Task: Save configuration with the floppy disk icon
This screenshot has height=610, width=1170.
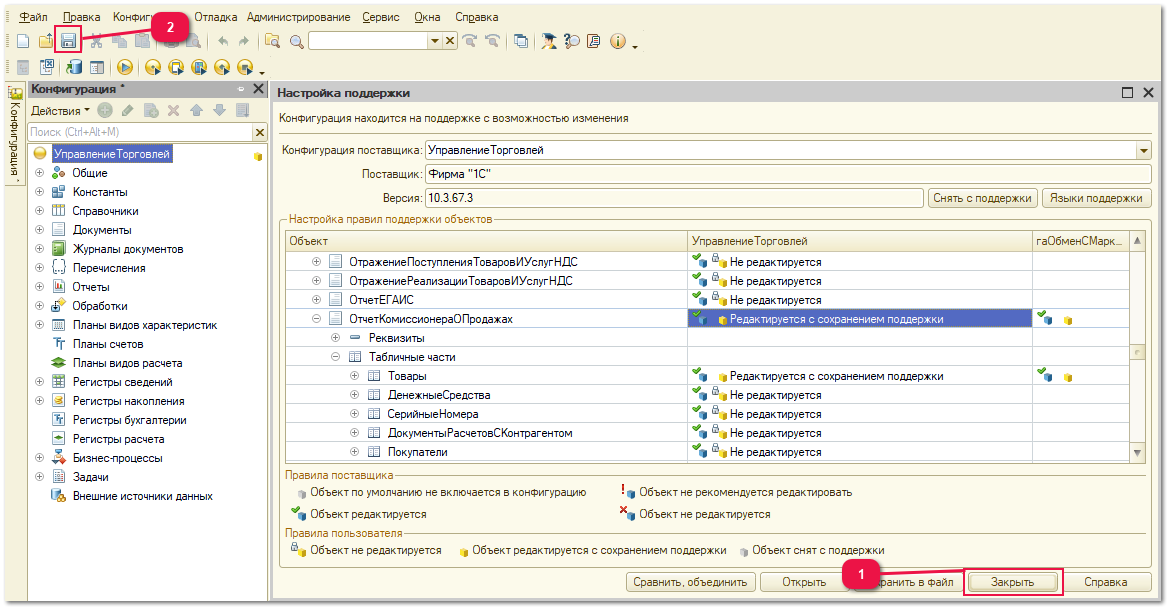Action: click(x=69, y=41)
